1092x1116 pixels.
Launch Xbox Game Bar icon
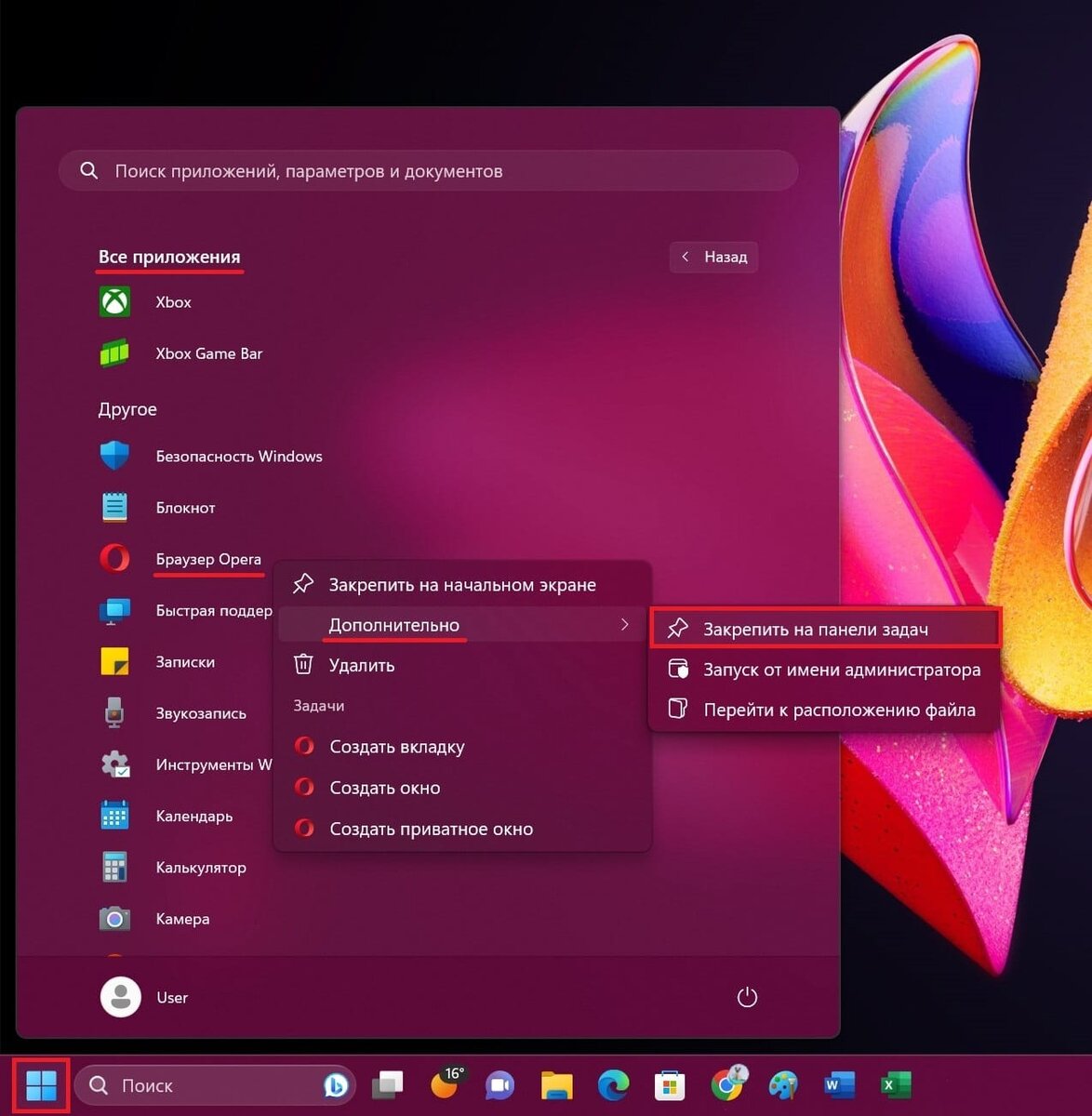[114, 353]
